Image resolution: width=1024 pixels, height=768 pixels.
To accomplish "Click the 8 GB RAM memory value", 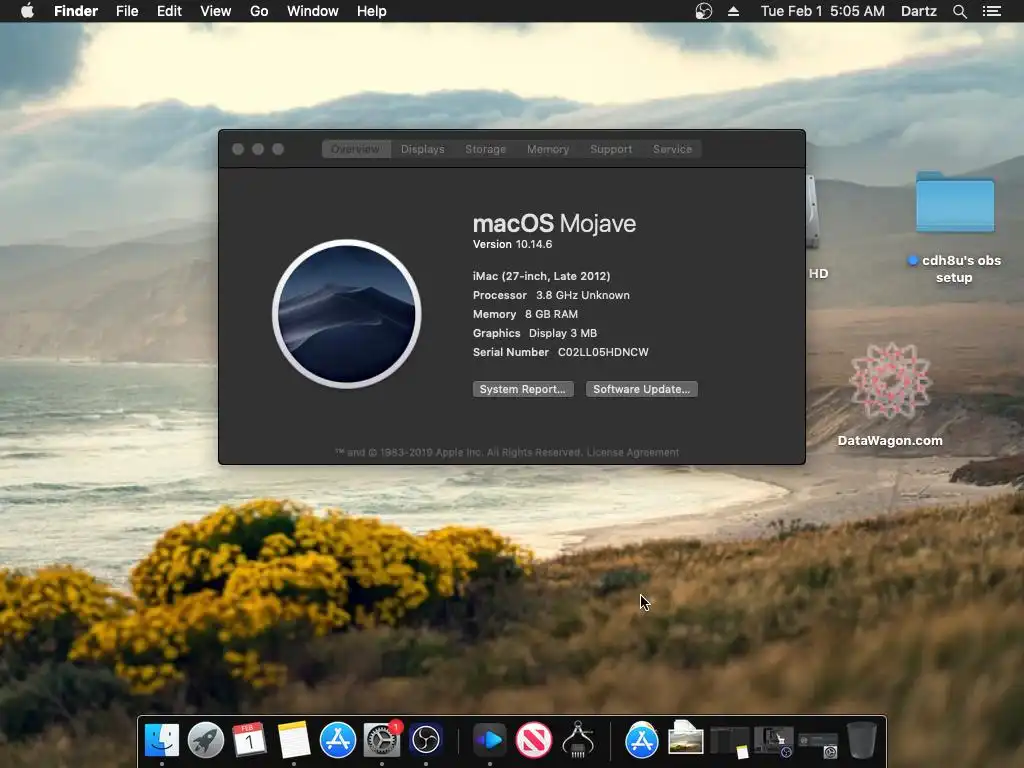I will click(x=551, y=314).
